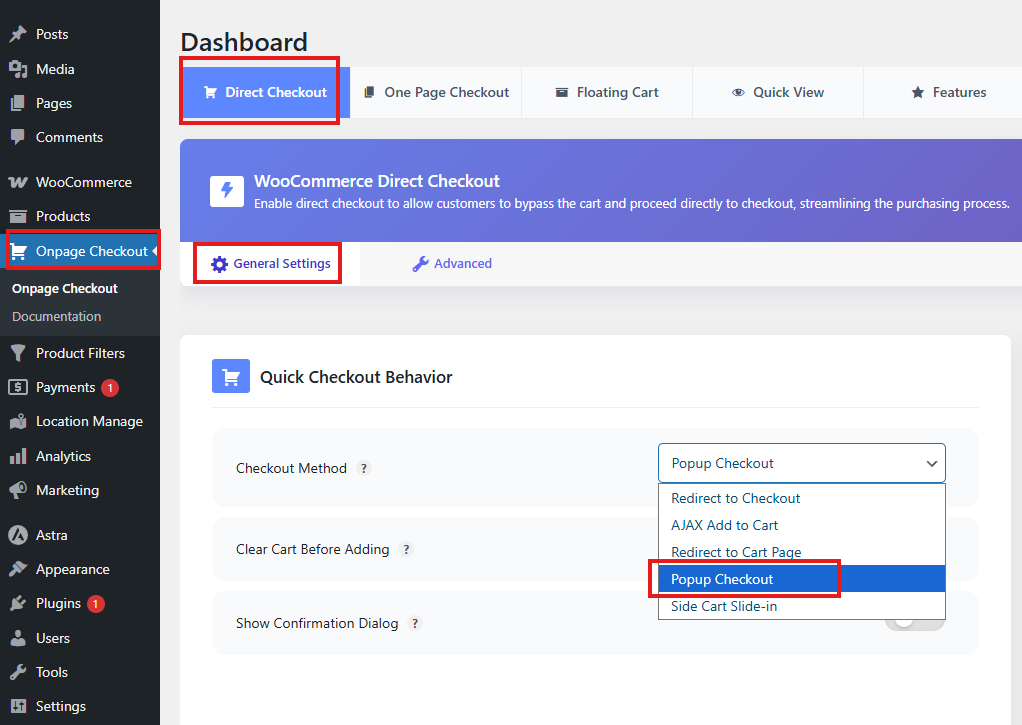Open the Documentation submenu link
1022x725 pixels.
[57, 316]
